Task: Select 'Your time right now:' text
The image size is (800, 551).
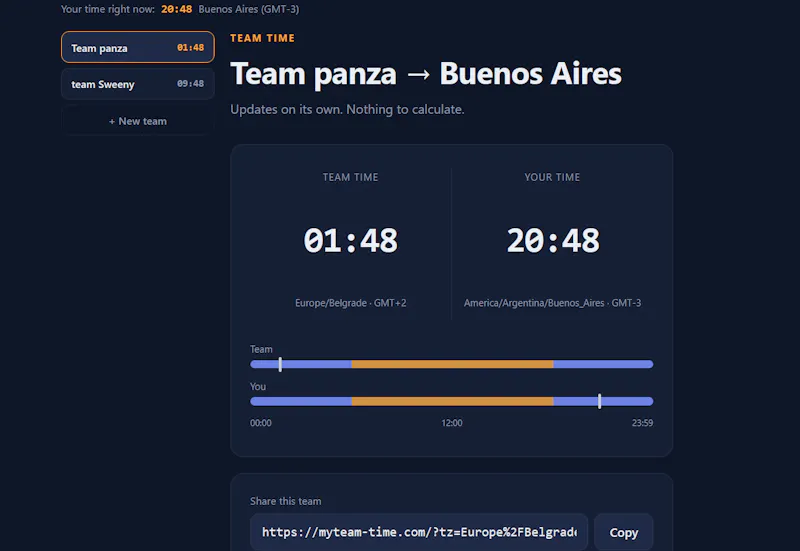Action: point(108,9)
